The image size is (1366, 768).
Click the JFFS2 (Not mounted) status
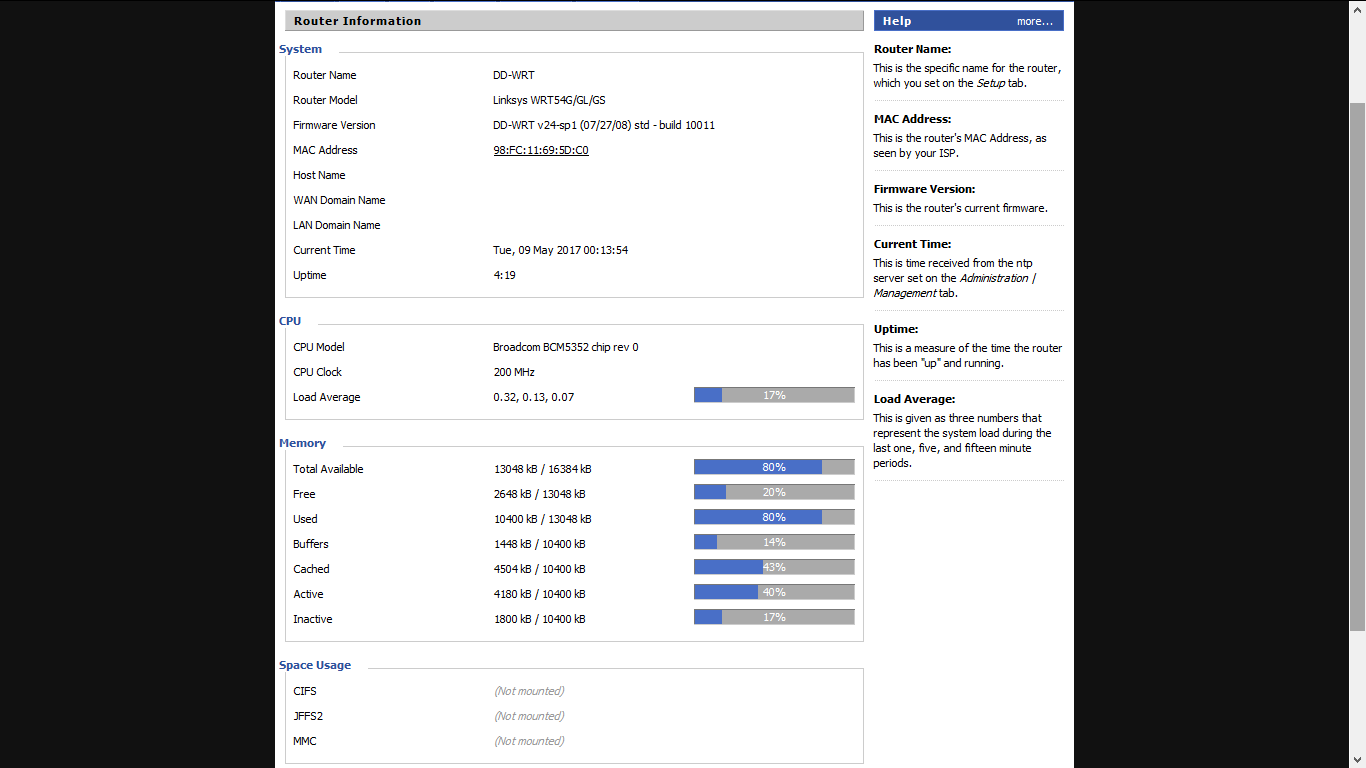529,716
